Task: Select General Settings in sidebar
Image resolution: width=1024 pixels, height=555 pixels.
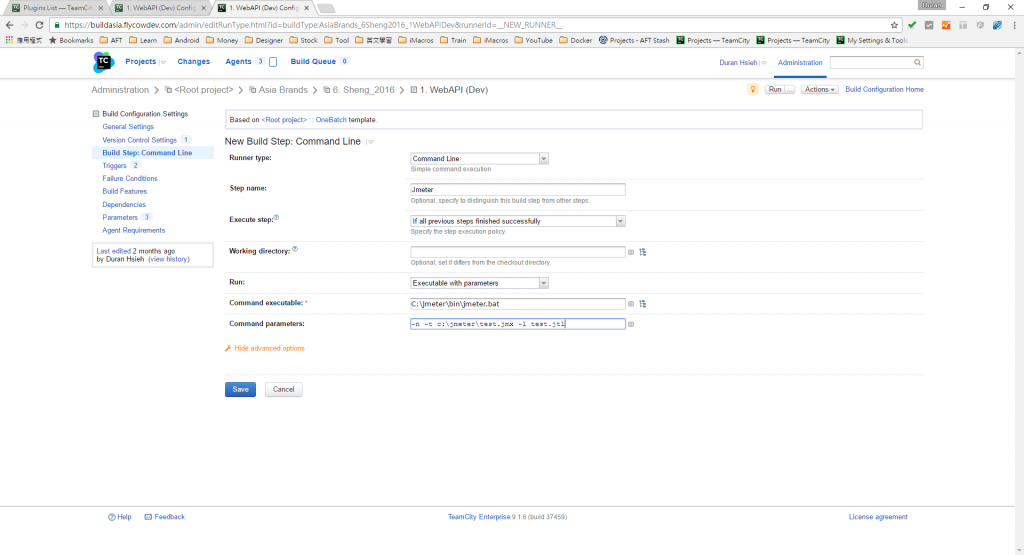Action: coord(128,127)
